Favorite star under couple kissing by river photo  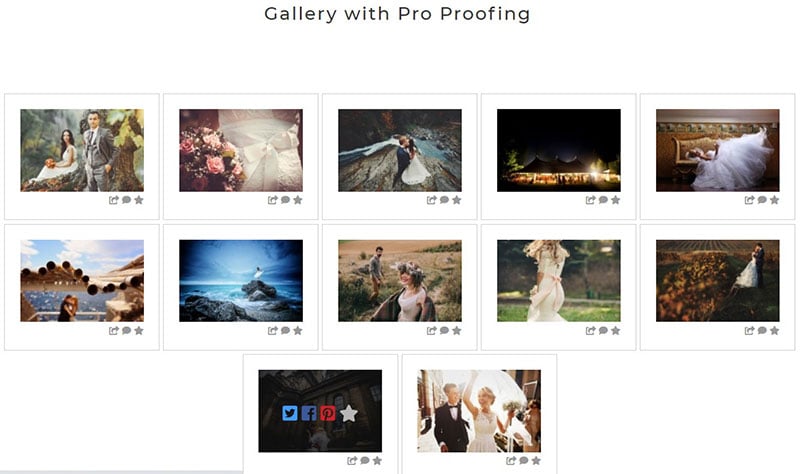(457, 200)
